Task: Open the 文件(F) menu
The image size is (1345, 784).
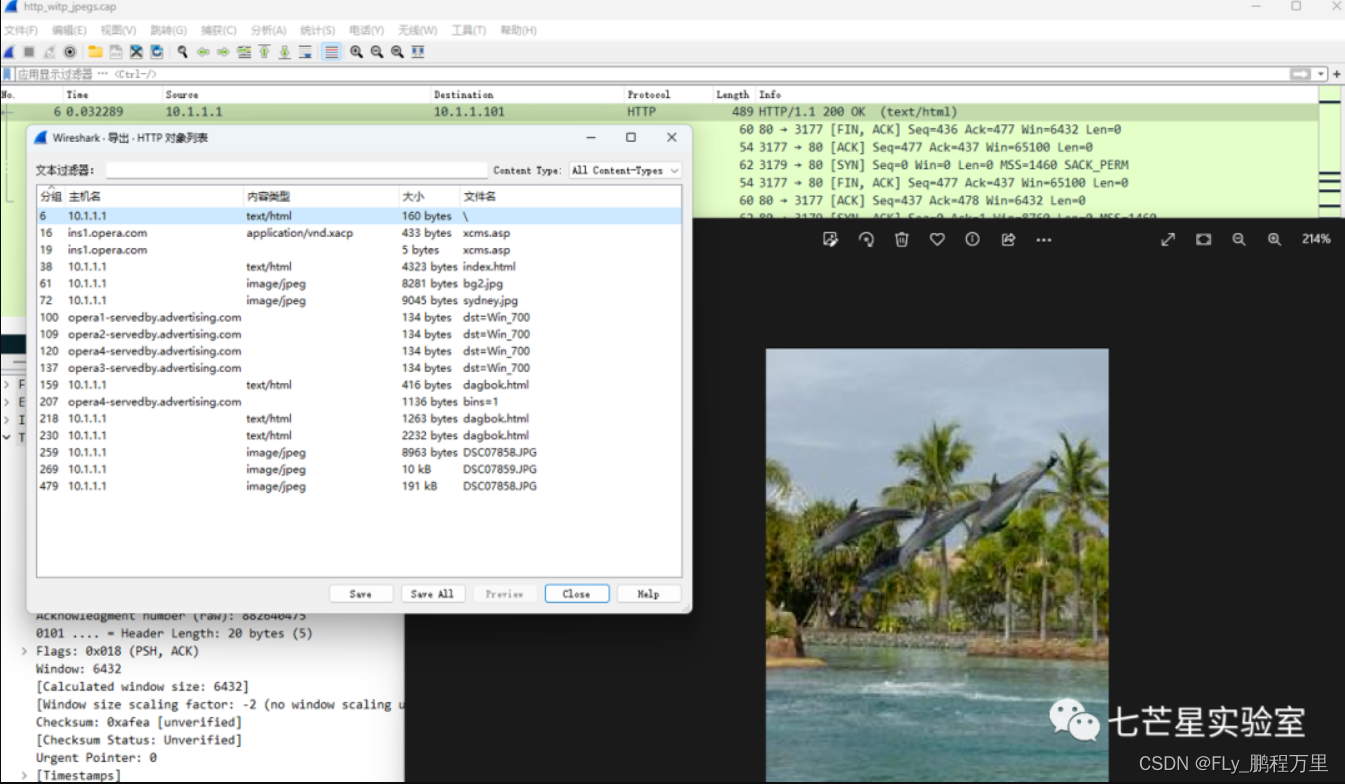Action: click(21, 31)
